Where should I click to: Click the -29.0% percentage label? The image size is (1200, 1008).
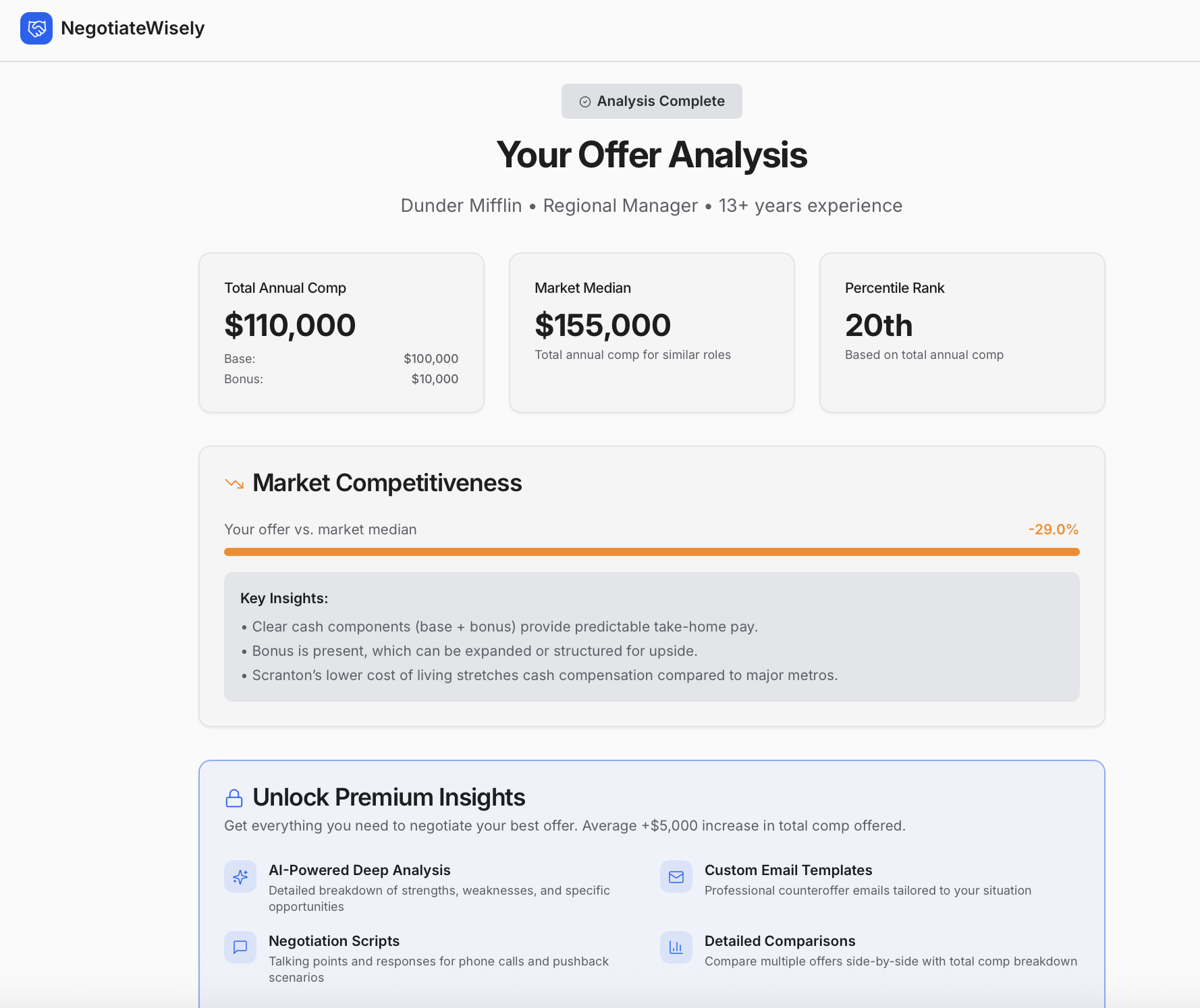pos(1054,530)
